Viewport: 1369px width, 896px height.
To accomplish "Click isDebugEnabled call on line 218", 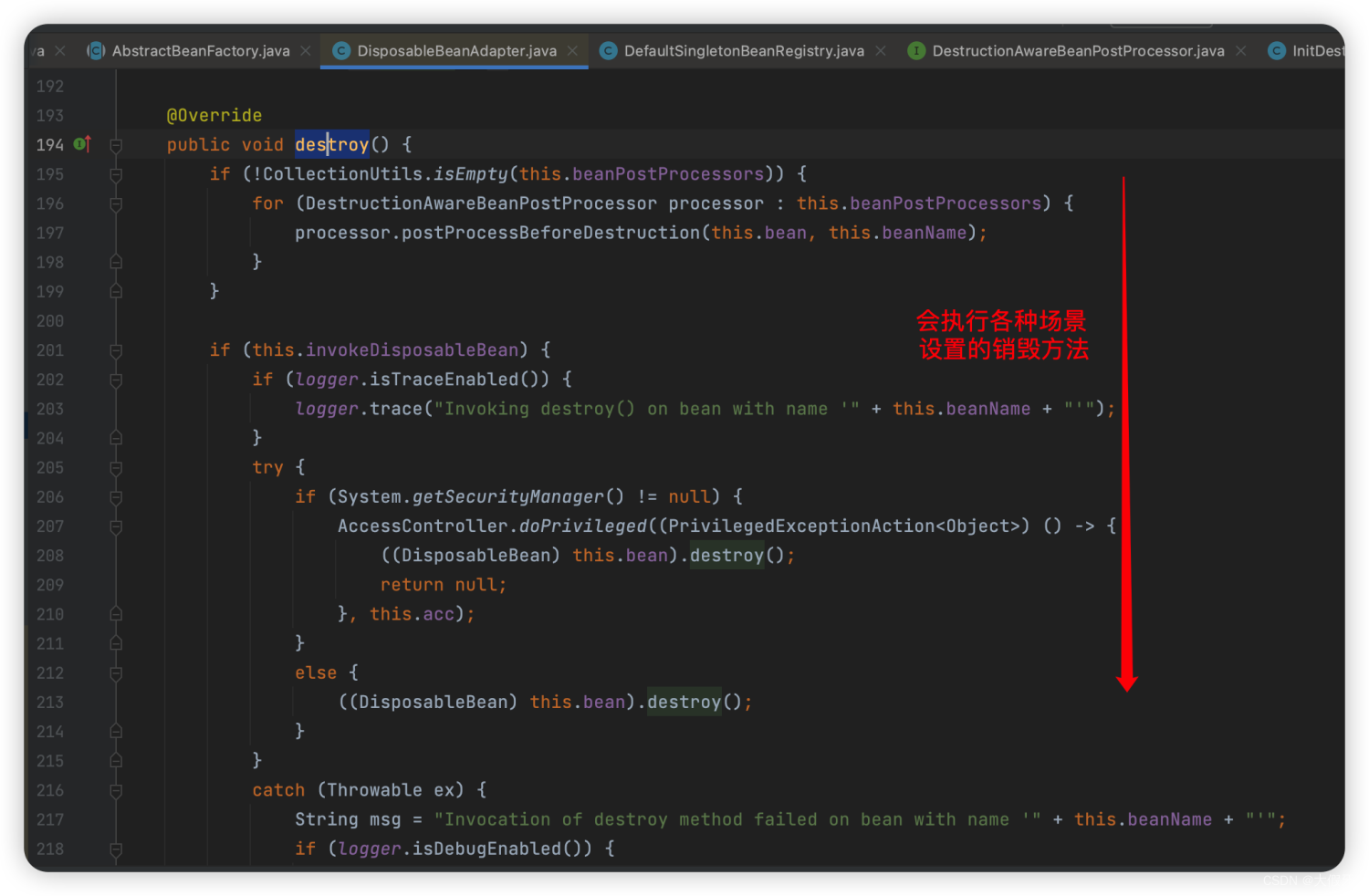I will click(x=486, y=849).
